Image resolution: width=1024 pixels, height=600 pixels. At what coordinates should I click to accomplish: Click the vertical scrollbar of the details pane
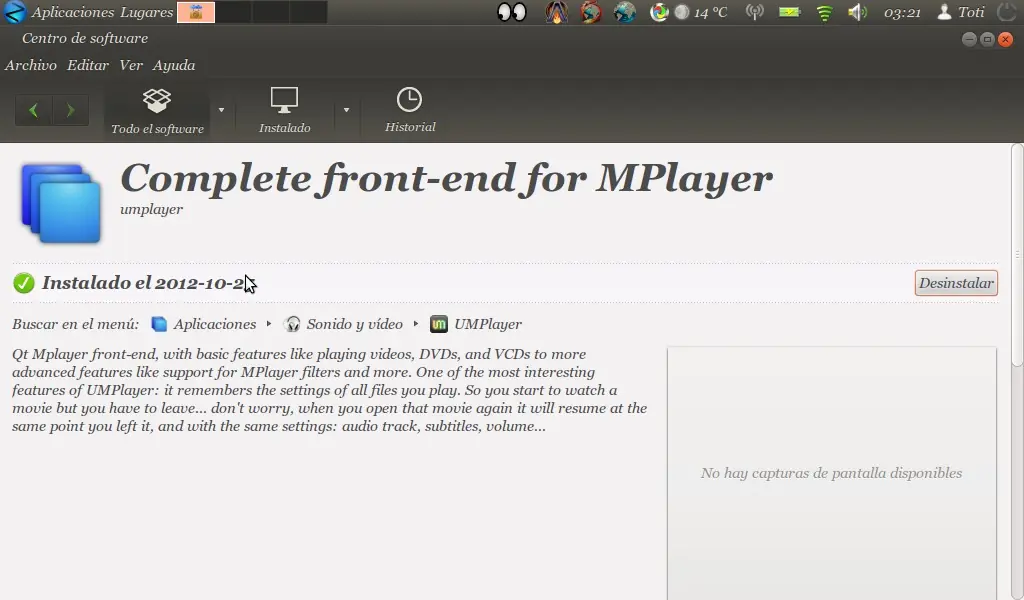(1017, 256)
